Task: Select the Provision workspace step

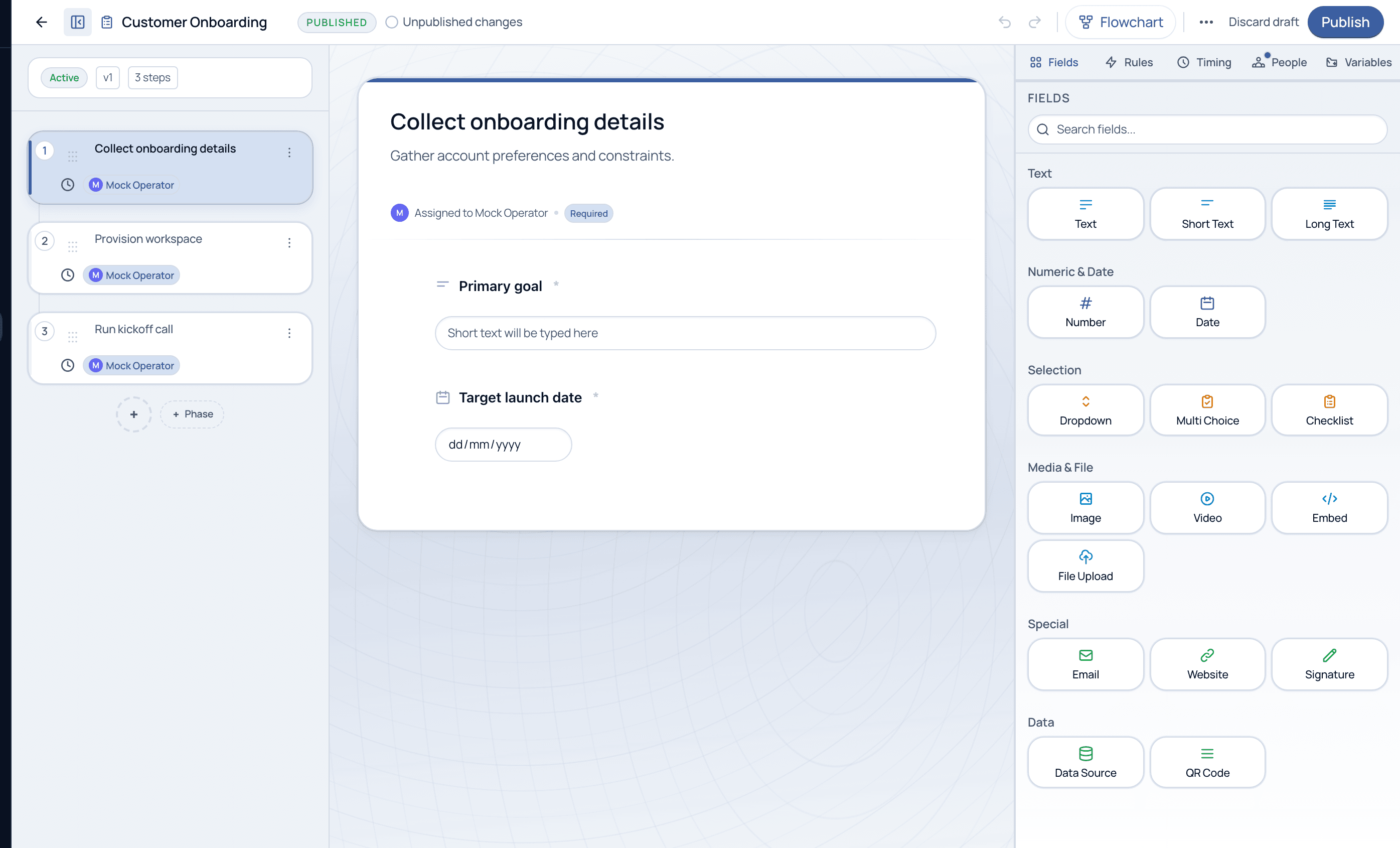Action: point(170,257)
